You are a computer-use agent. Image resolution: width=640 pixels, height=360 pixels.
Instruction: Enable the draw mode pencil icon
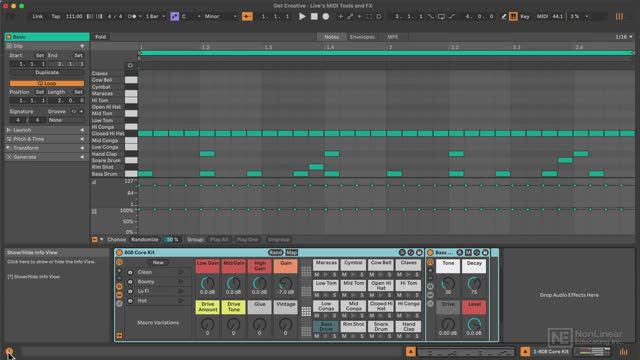(504, 16)
